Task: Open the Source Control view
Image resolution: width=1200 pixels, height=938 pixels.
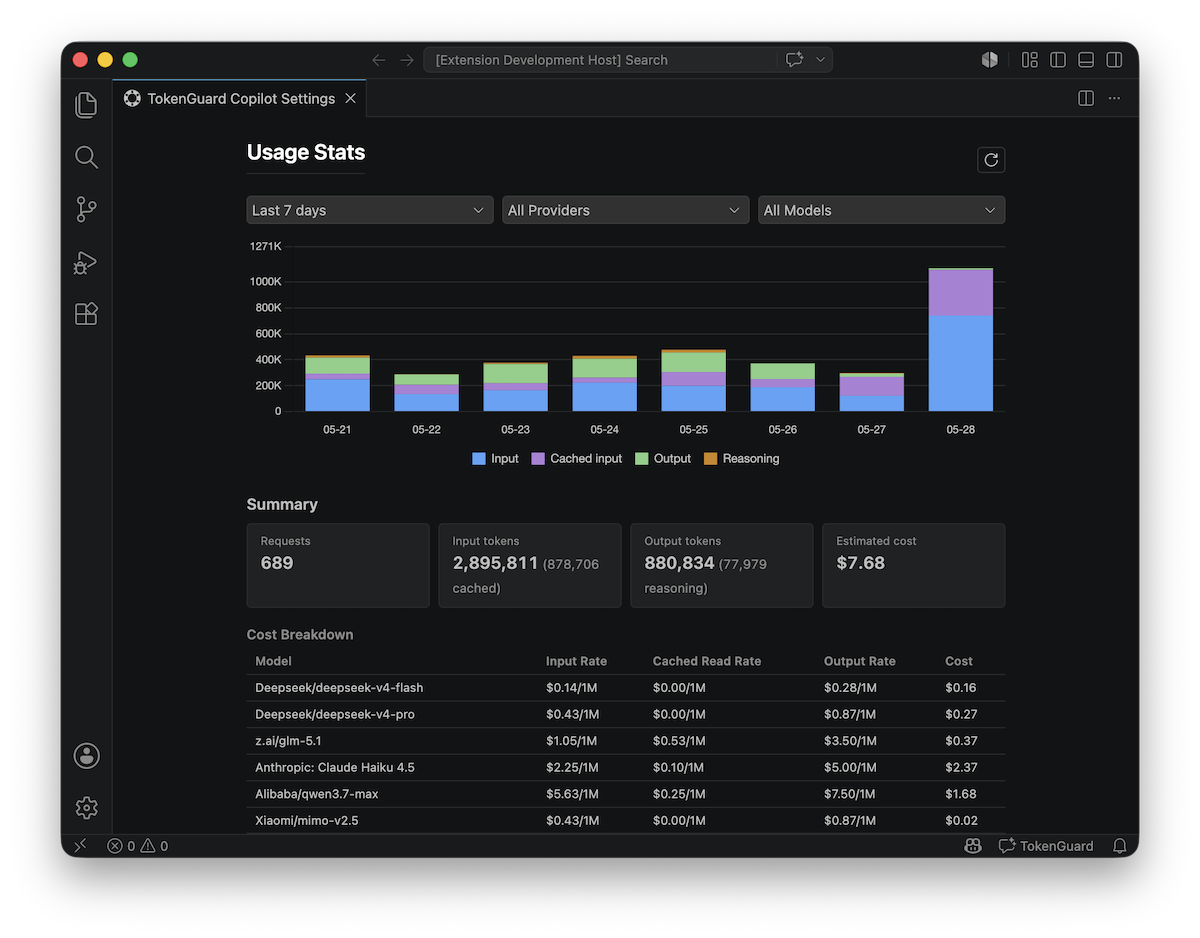Action: (86, 209)
